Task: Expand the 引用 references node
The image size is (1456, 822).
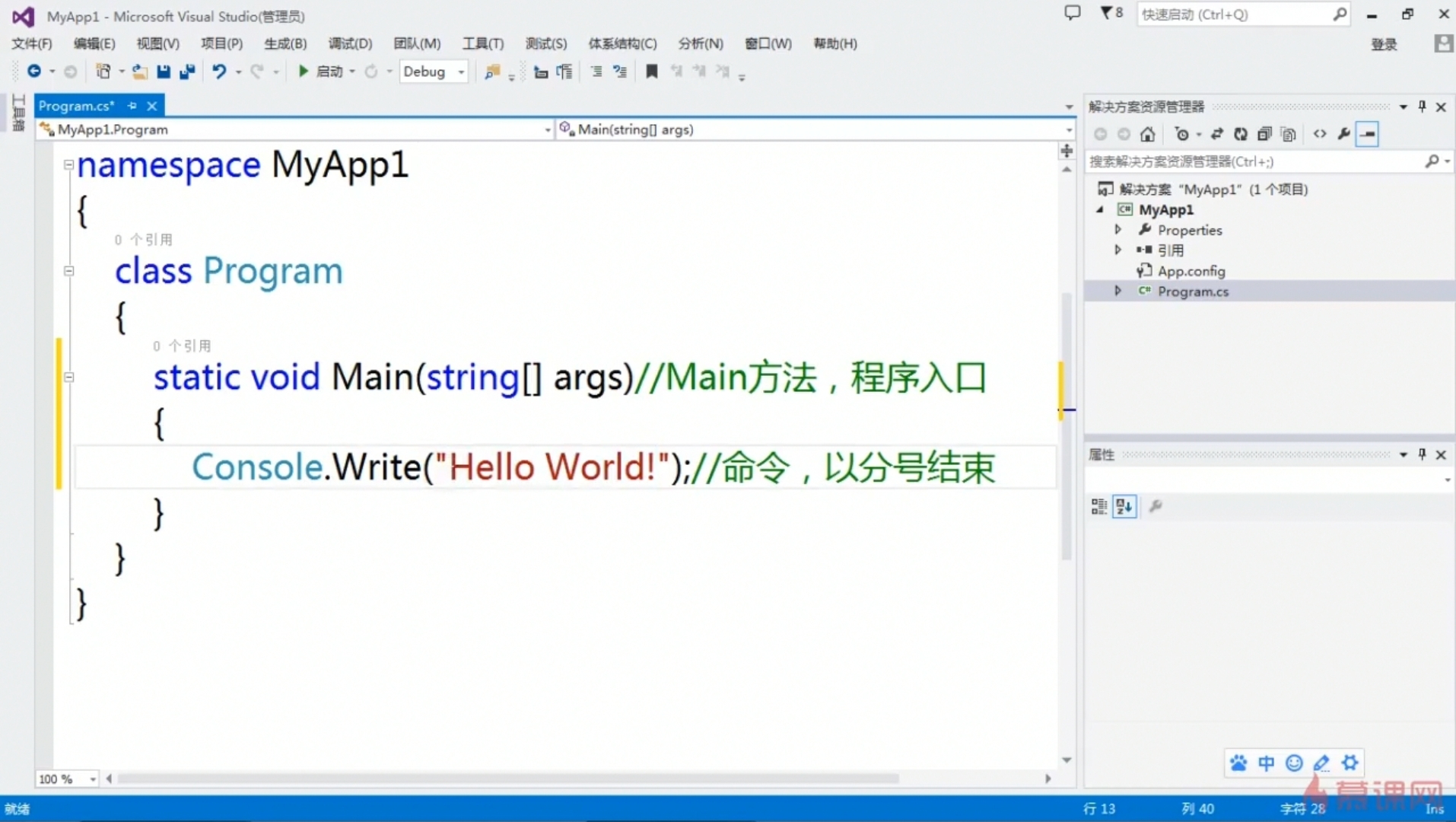Action: click(1117, 250)
